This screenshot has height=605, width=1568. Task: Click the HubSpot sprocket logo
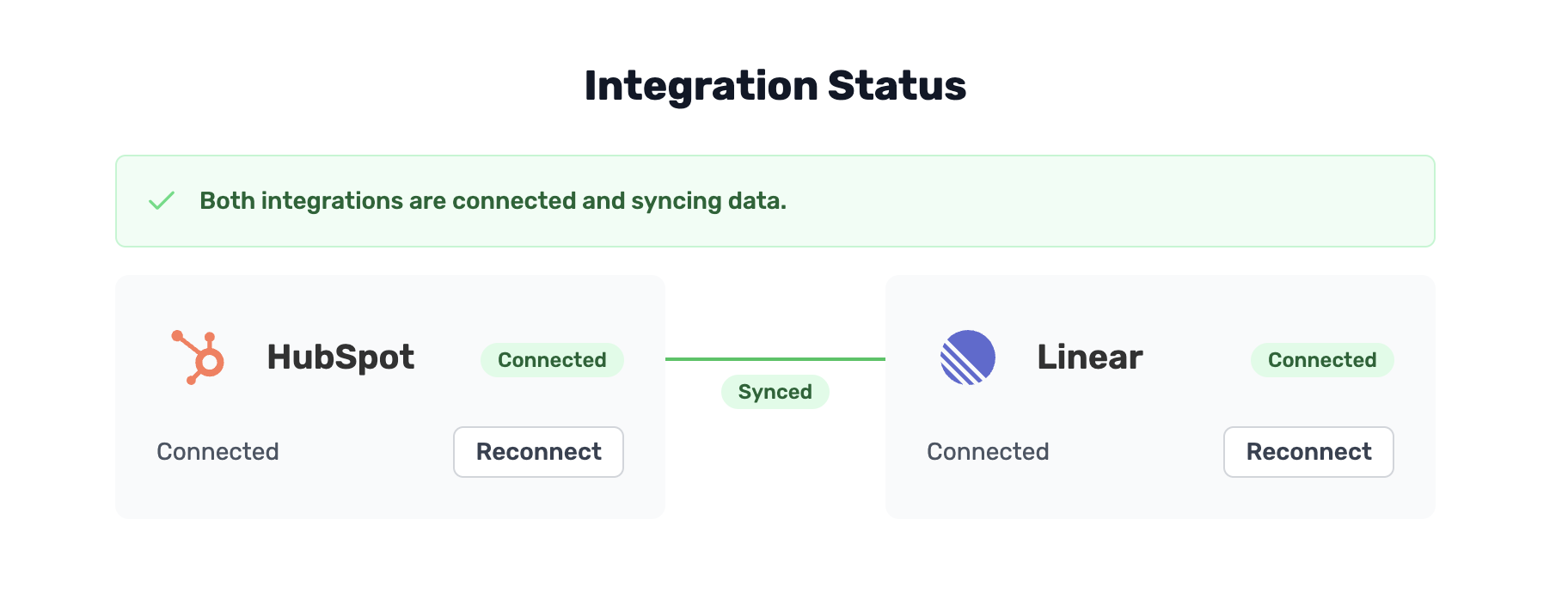point(197,357)
